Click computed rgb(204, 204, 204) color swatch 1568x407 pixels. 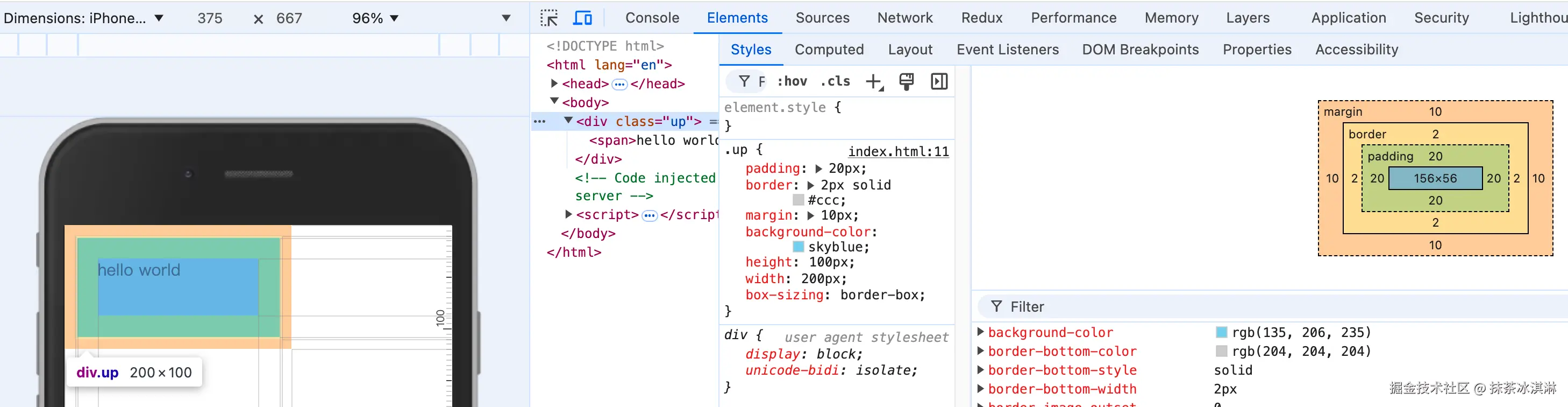tap(1221, 351)
